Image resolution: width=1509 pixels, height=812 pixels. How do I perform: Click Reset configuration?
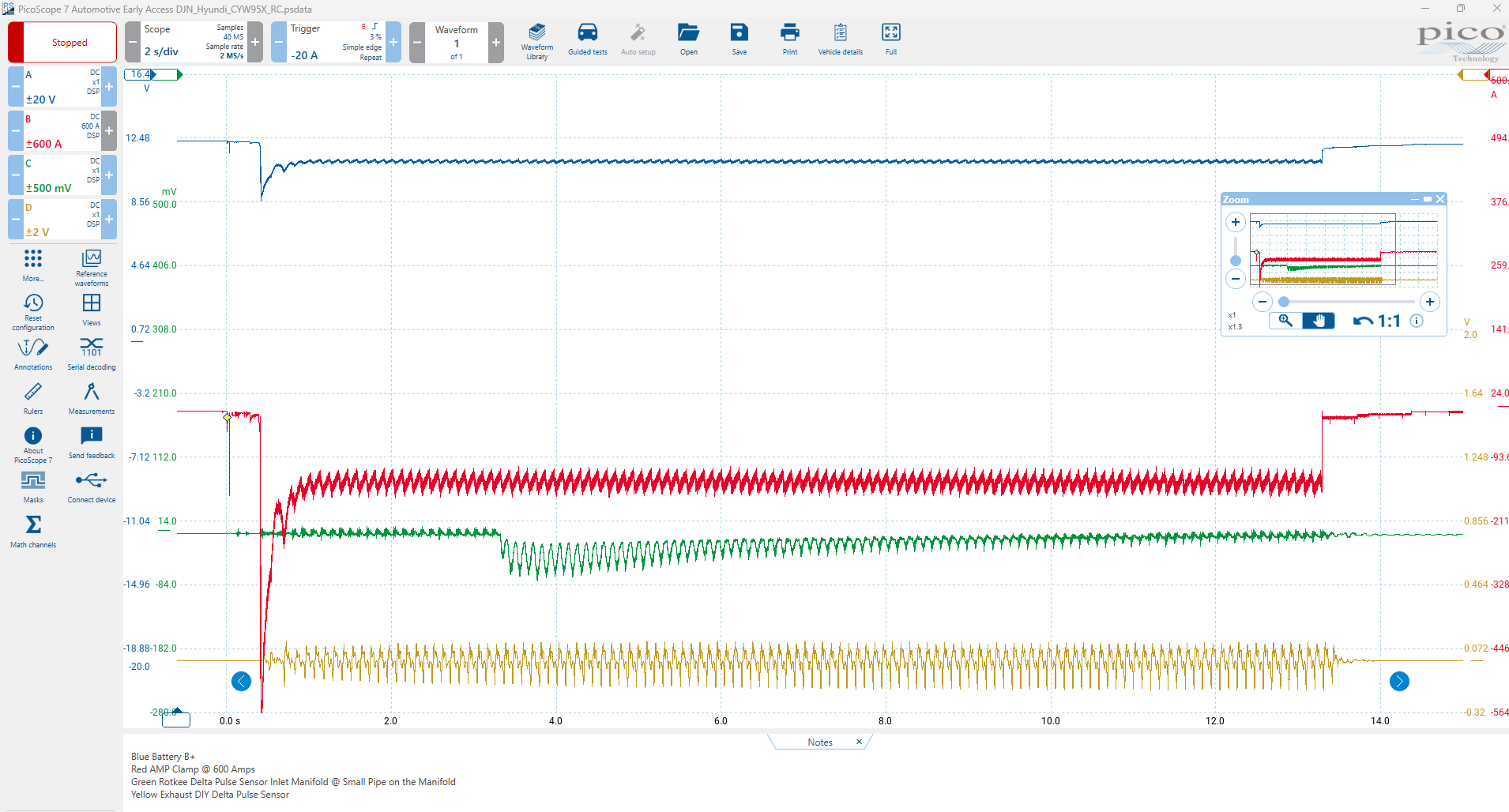(x=33, y=312)
